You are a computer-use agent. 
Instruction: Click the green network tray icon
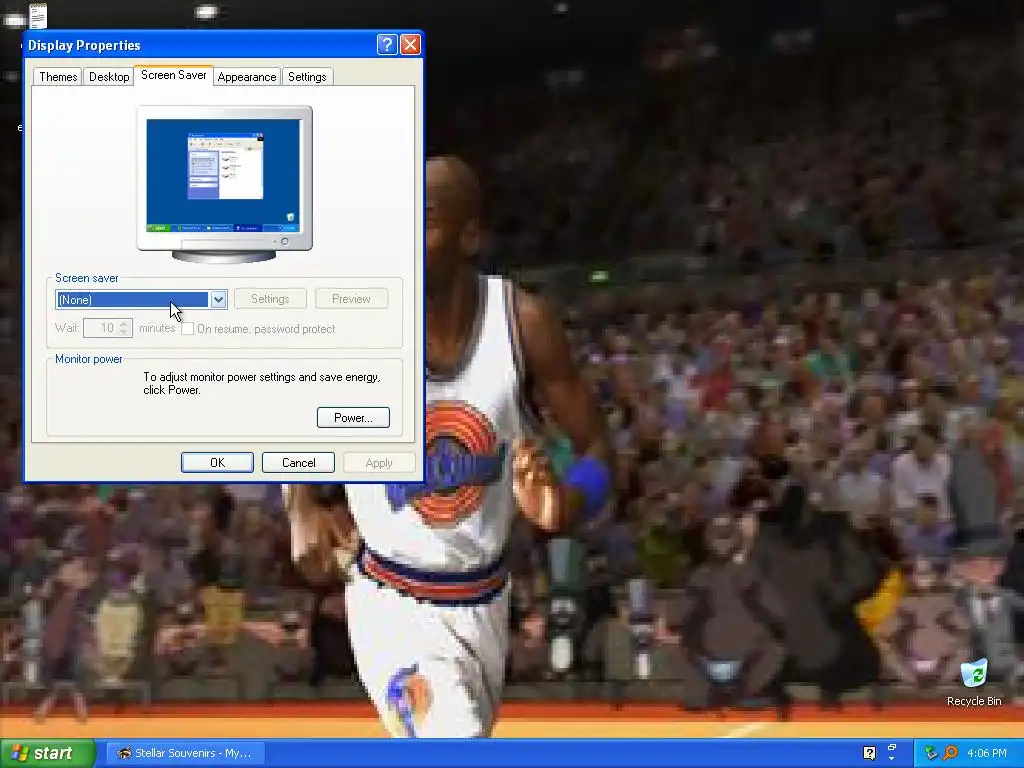coord(931,753)
